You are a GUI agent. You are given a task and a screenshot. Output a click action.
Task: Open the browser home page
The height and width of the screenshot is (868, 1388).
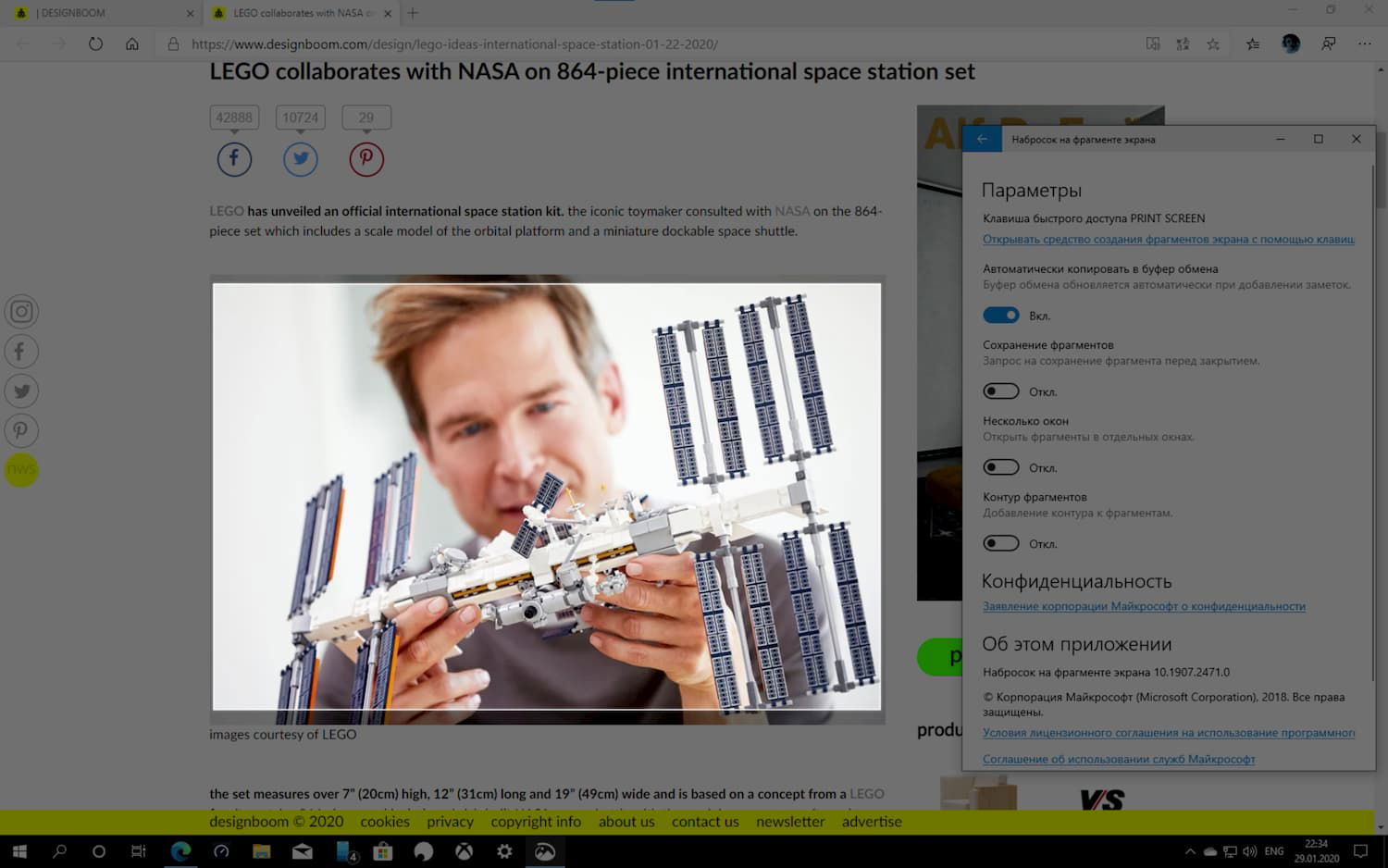coord(132,43)
